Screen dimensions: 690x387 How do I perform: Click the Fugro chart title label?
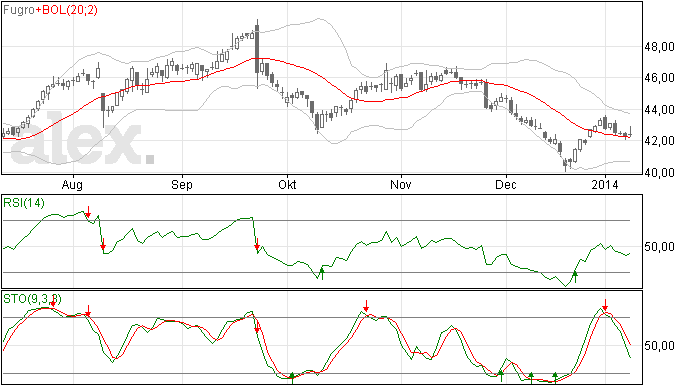pos(19,10)
